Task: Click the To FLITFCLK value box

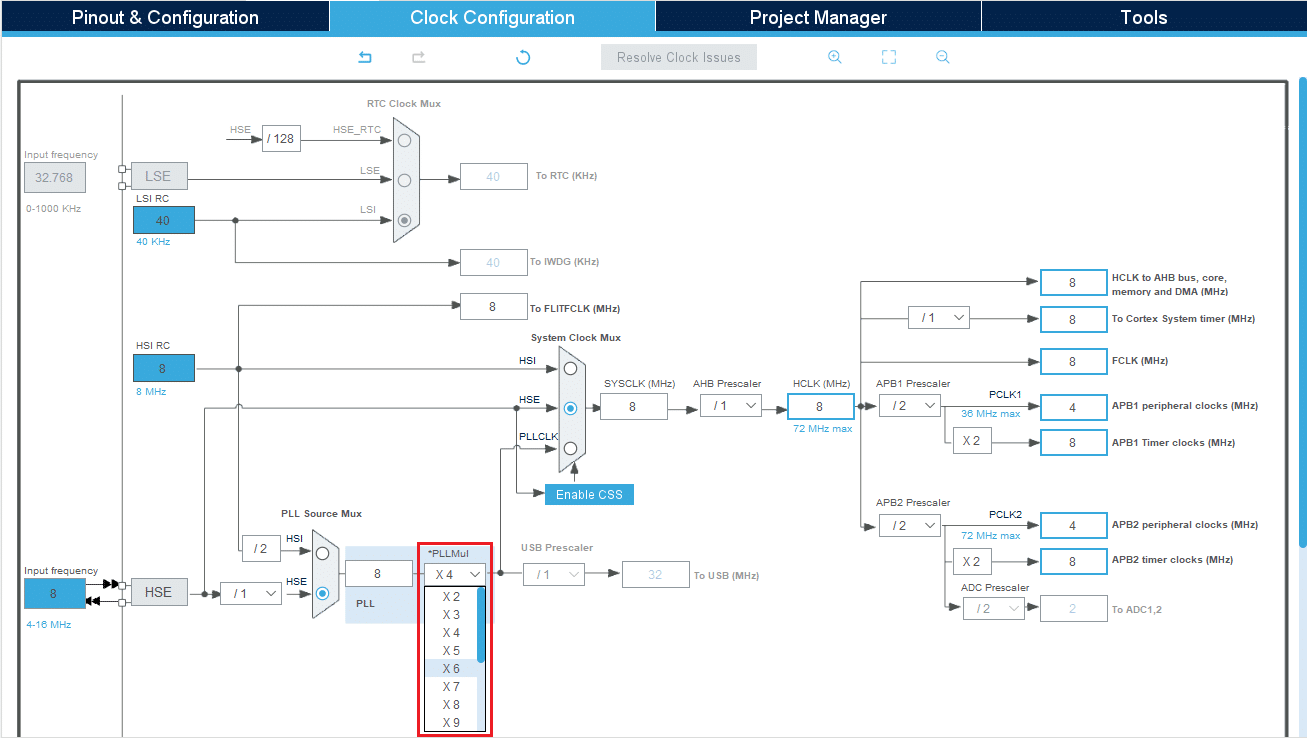Action: (x=493, y=307)
